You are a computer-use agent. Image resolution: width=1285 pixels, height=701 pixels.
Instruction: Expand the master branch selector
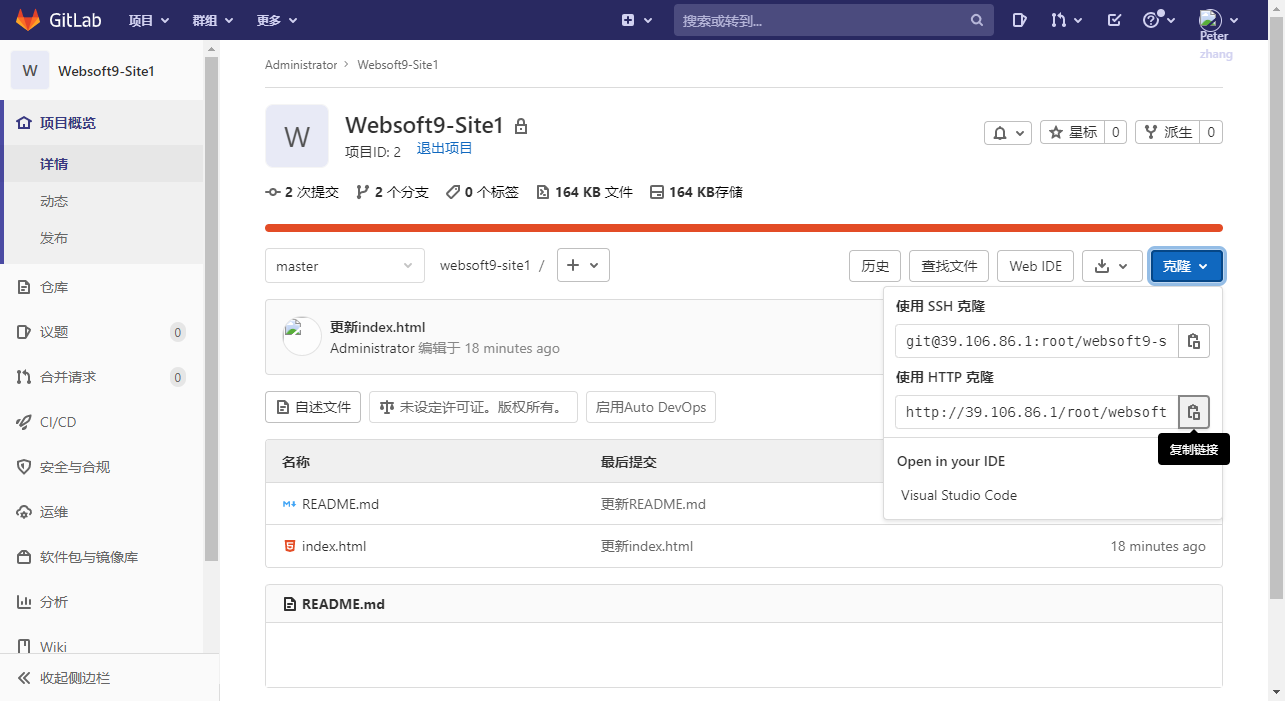pyautogui.click(x=344, y=266)
